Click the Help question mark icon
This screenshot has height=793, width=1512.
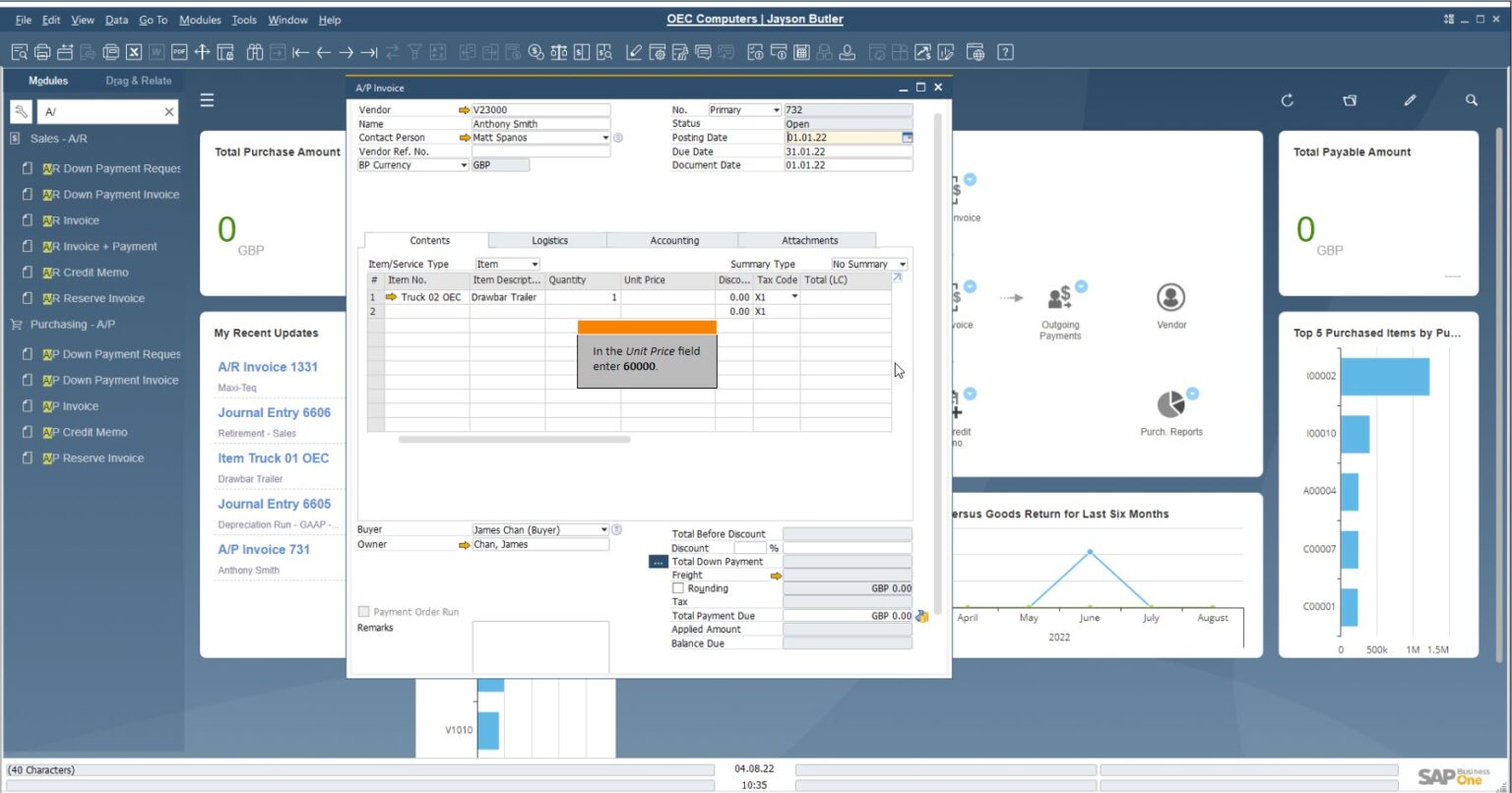[x=1004, y=52]
